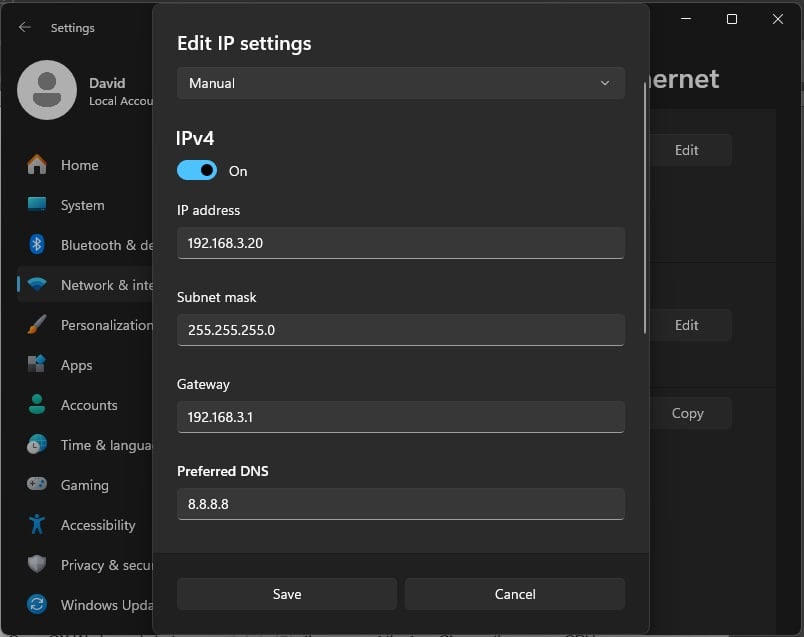Click the David account name
This screenshot has width=804, height=637.
tap(107, 83)
